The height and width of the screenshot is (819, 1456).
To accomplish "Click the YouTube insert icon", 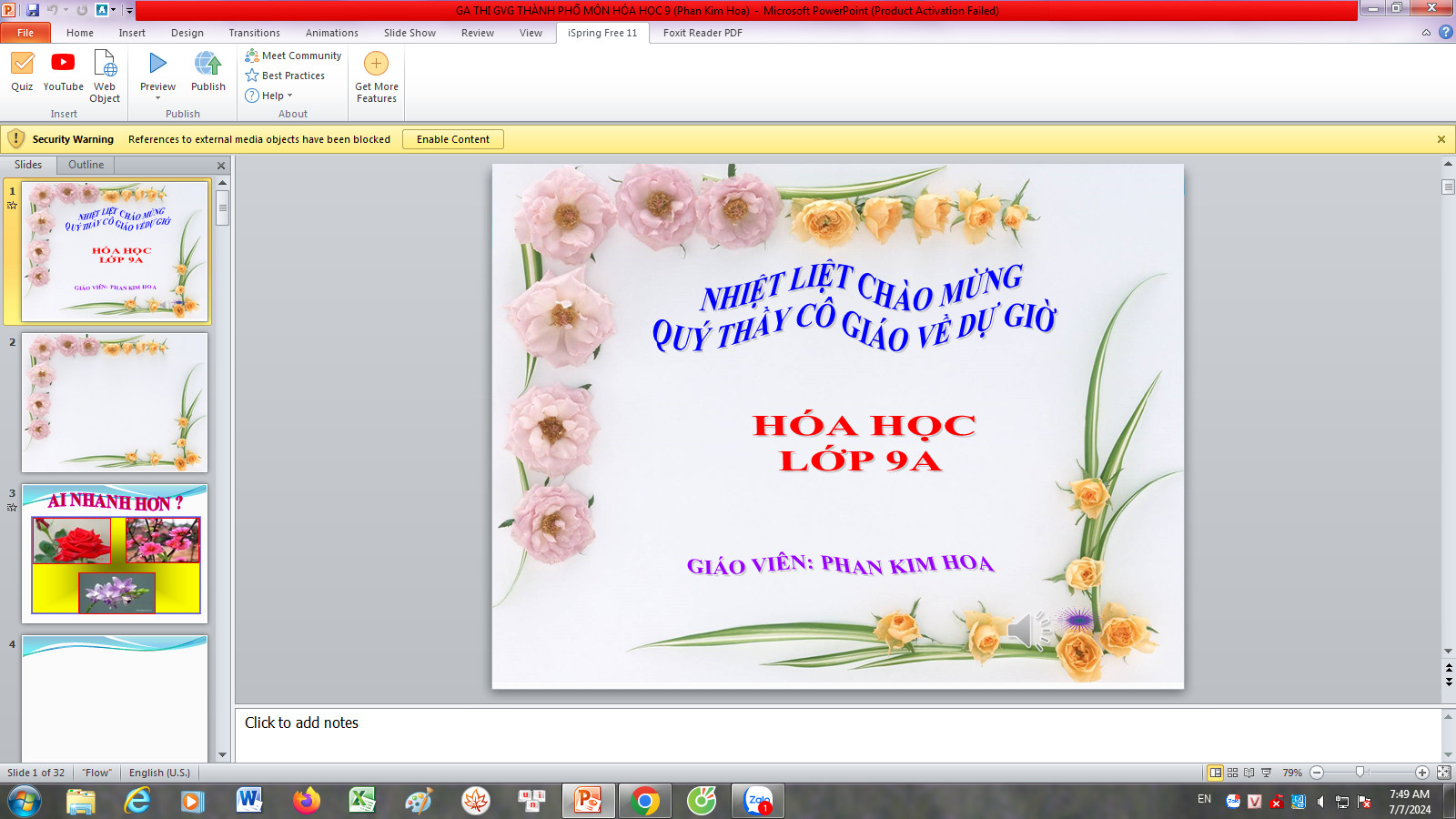I will tap(63, 71).
